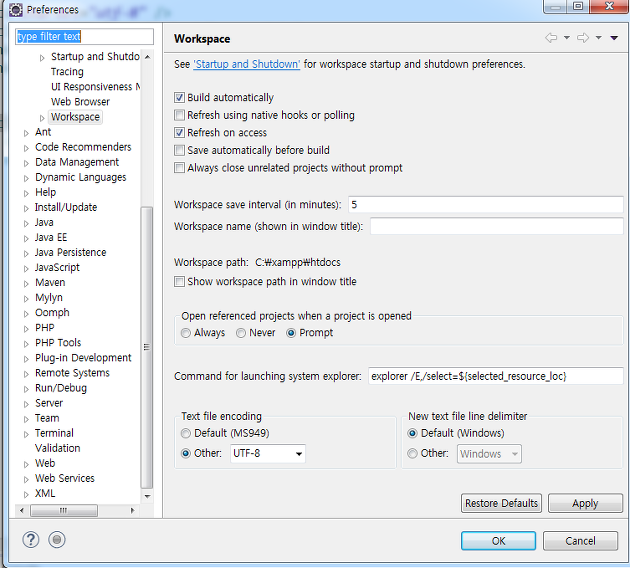Viewport: 630px width, 568px height.
Task: Click Restore Defaults button
Action: coord(501,503)
